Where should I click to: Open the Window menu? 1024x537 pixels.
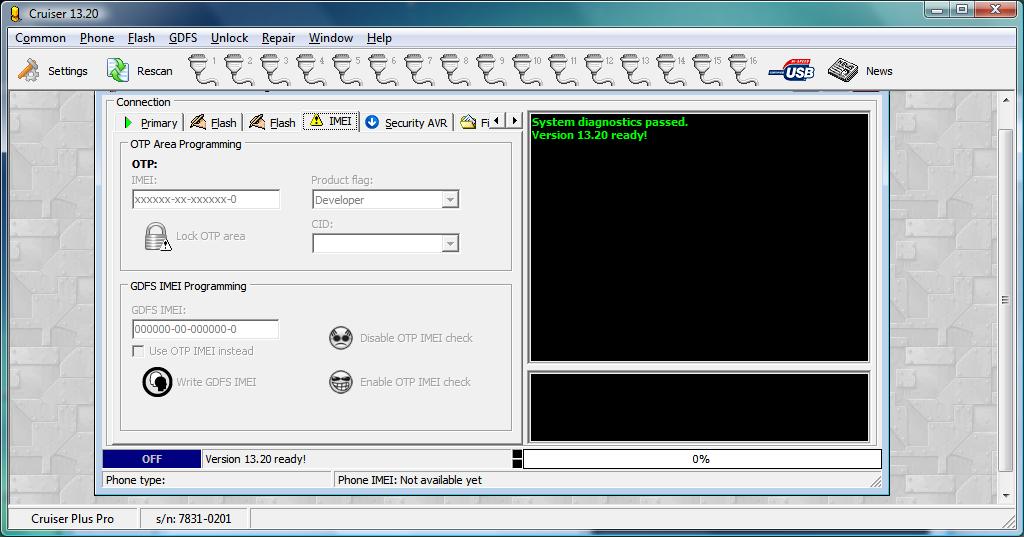pyautogui.click(x=330, y=38)
